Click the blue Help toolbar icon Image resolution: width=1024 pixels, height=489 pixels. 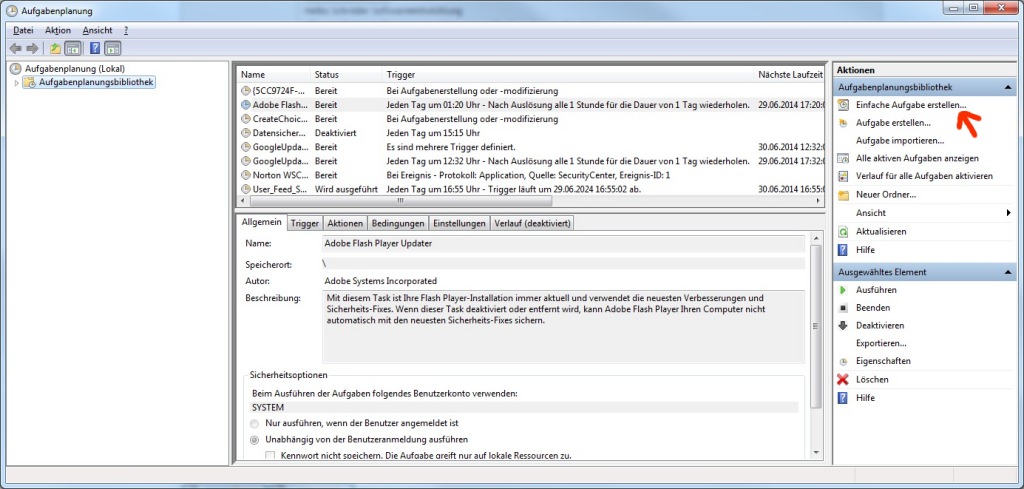pos(95,48)
